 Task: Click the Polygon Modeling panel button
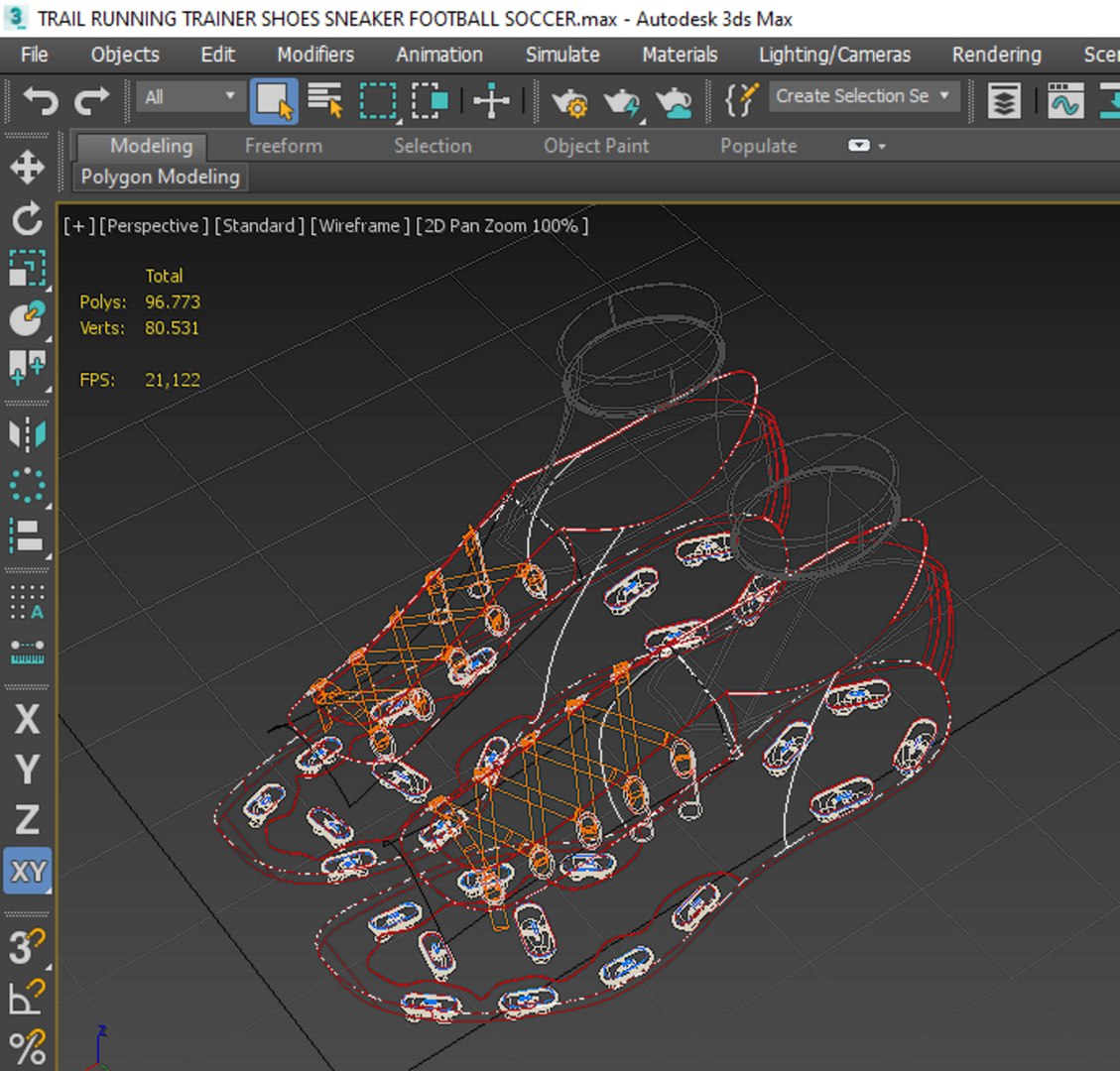pyautogui.click(x=160, y=178)
